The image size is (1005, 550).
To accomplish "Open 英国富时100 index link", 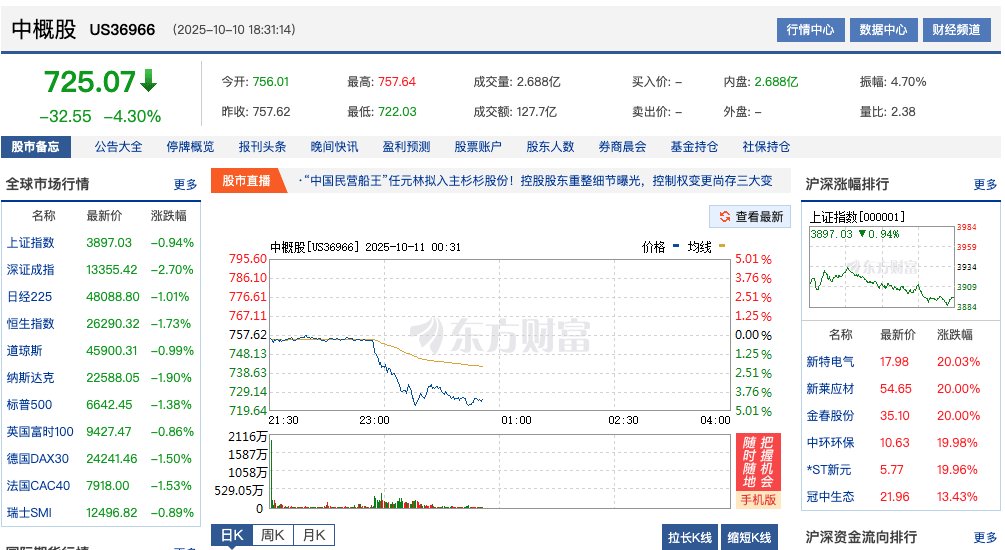I will click(x=40, y=431).
